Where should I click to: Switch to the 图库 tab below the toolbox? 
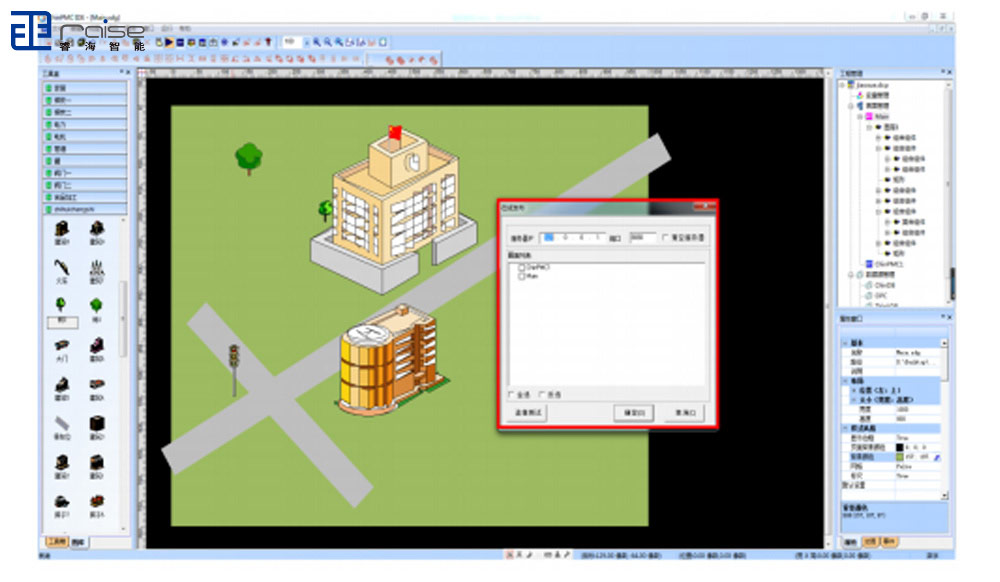pyautogui.click(x=78, y=542)
